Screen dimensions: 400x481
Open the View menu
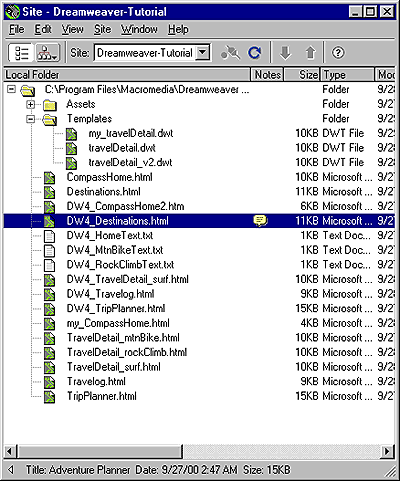click(x=72, y=29)
